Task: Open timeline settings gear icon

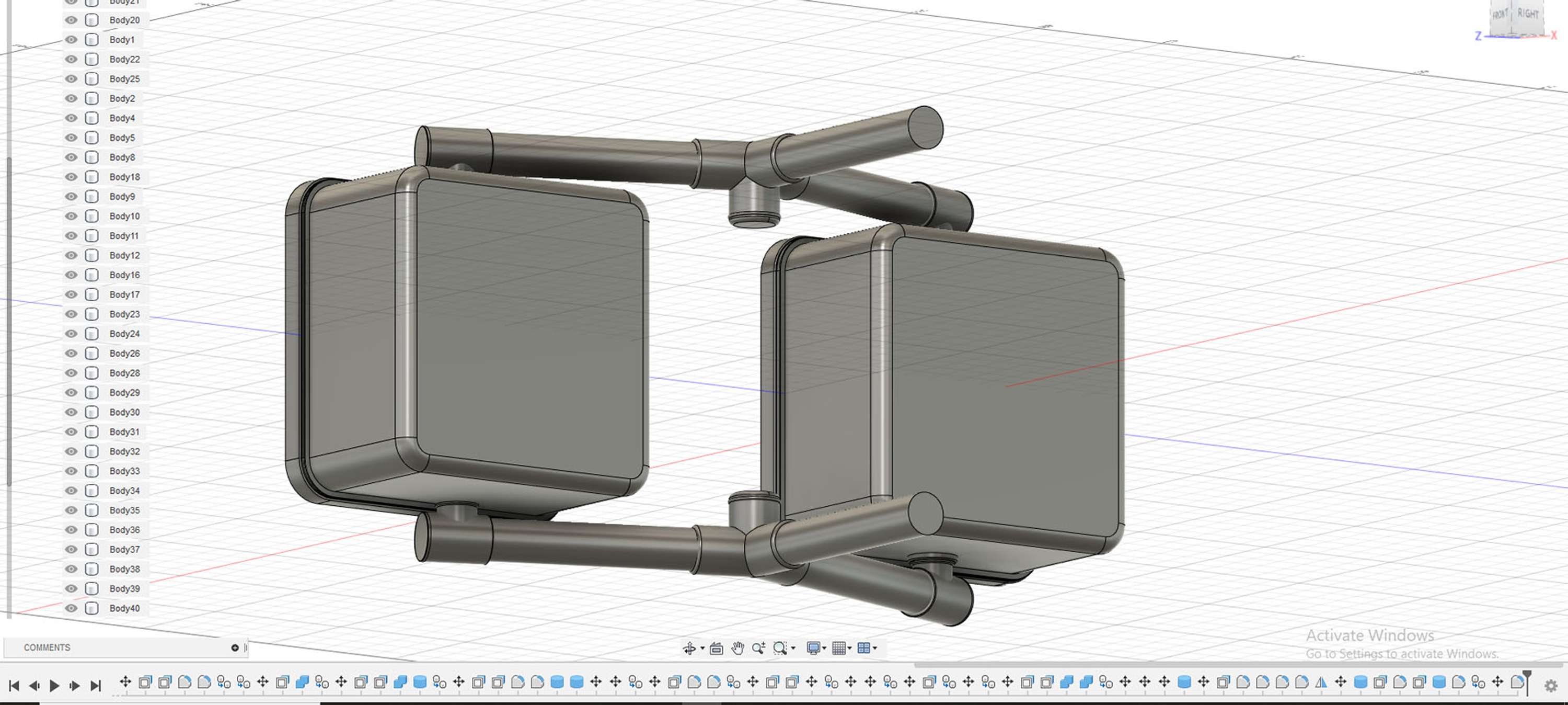Action: (x=1551, y=686)
